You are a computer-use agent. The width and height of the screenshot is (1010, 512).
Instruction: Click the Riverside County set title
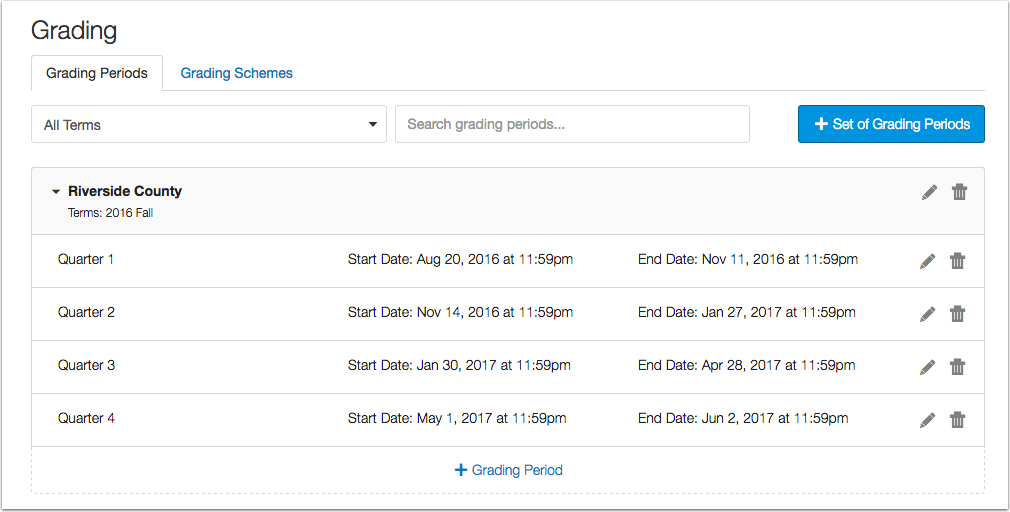(125, 191)
